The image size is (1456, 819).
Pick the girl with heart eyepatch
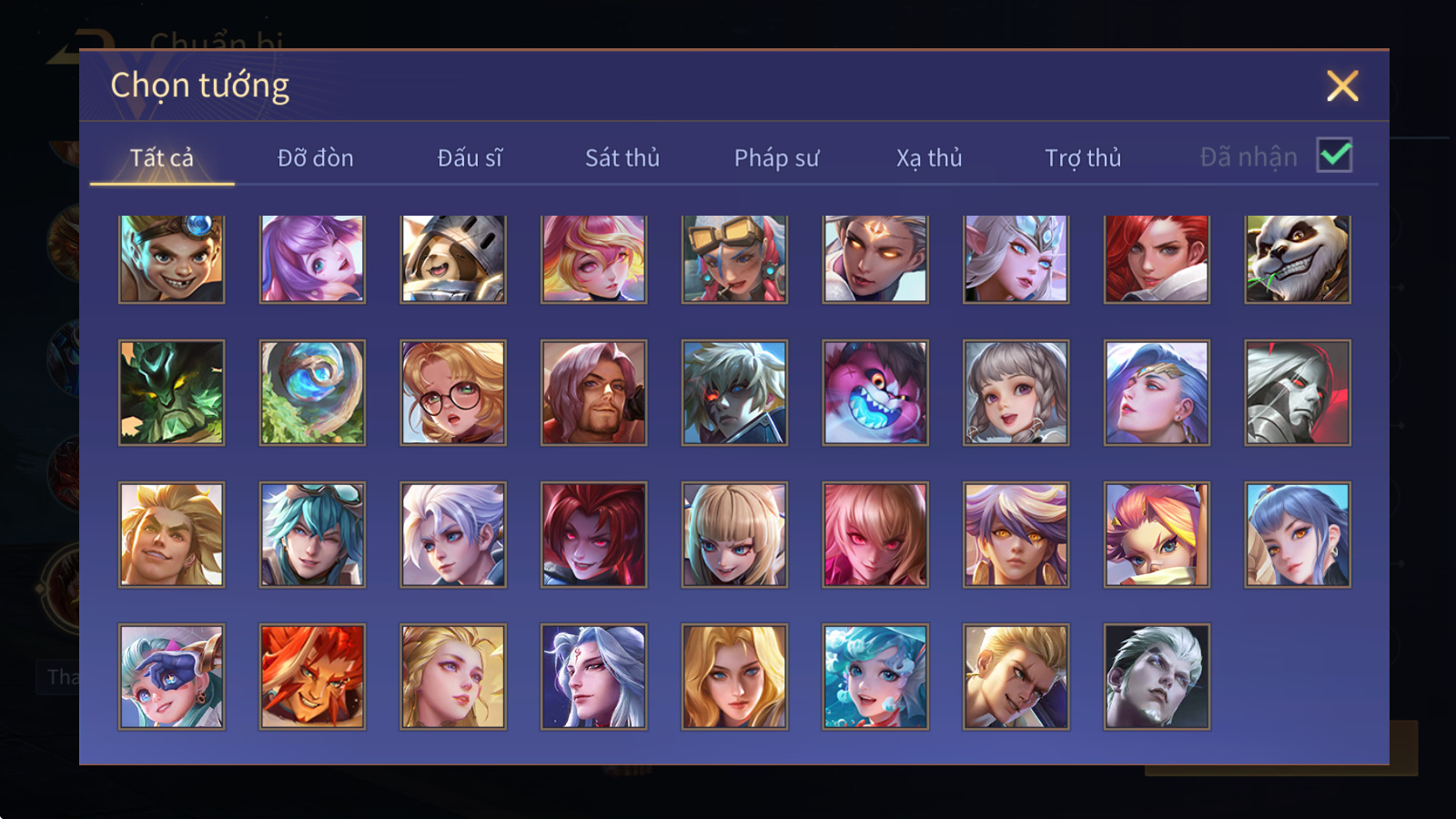tap(171, 676)
